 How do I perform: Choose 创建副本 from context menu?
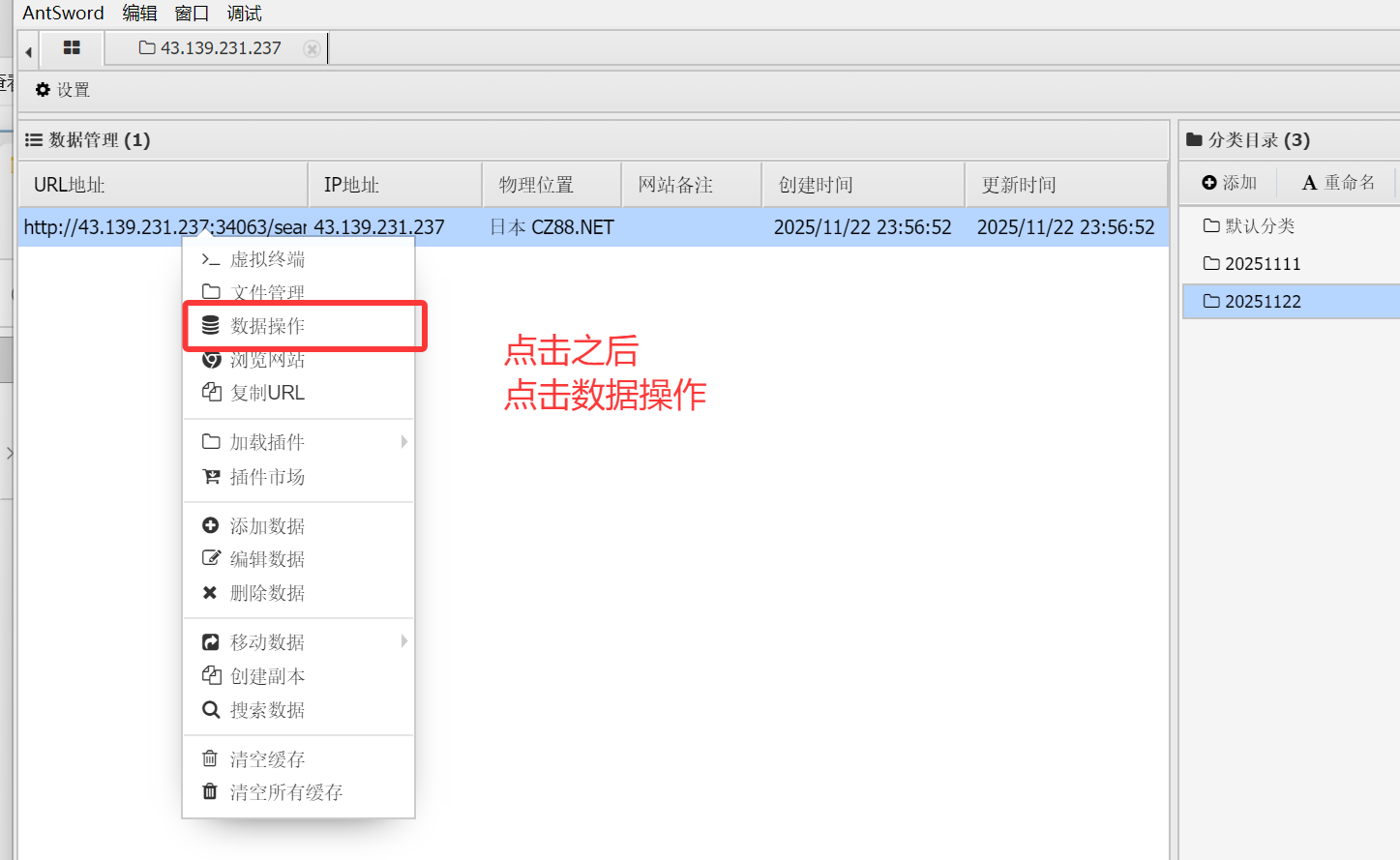[x=299, y=676]
